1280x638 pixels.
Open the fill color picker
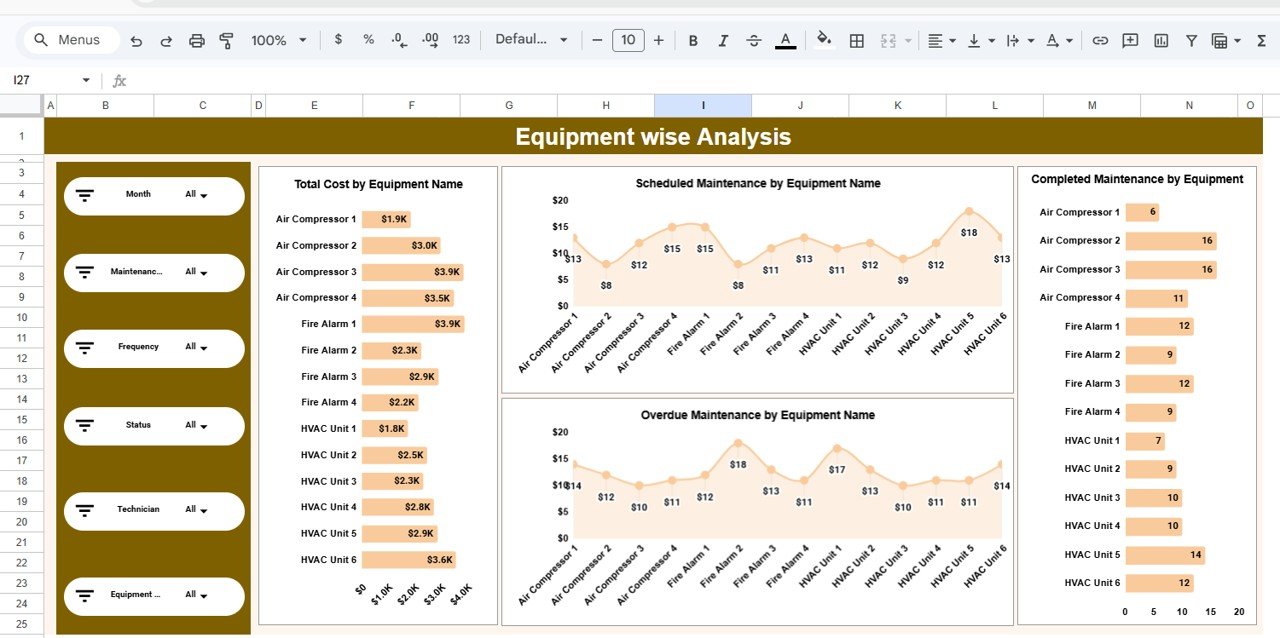824,40
